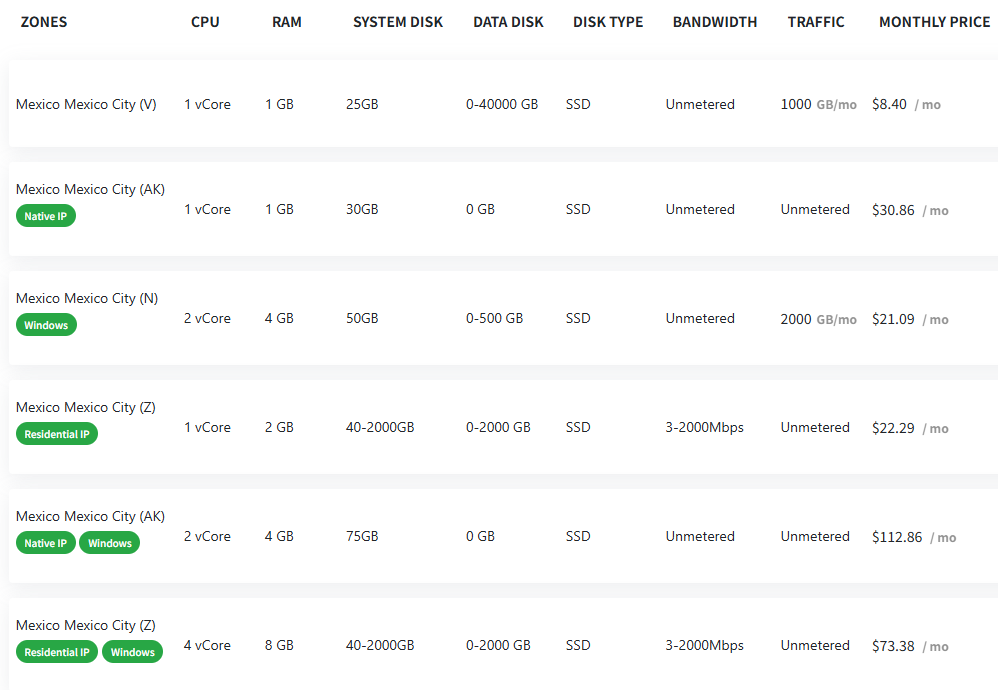Image resolution: width=998 pixels, height=690 pixels.
Task: Click the $73.38 / mo price
Action: coord(910,645)
